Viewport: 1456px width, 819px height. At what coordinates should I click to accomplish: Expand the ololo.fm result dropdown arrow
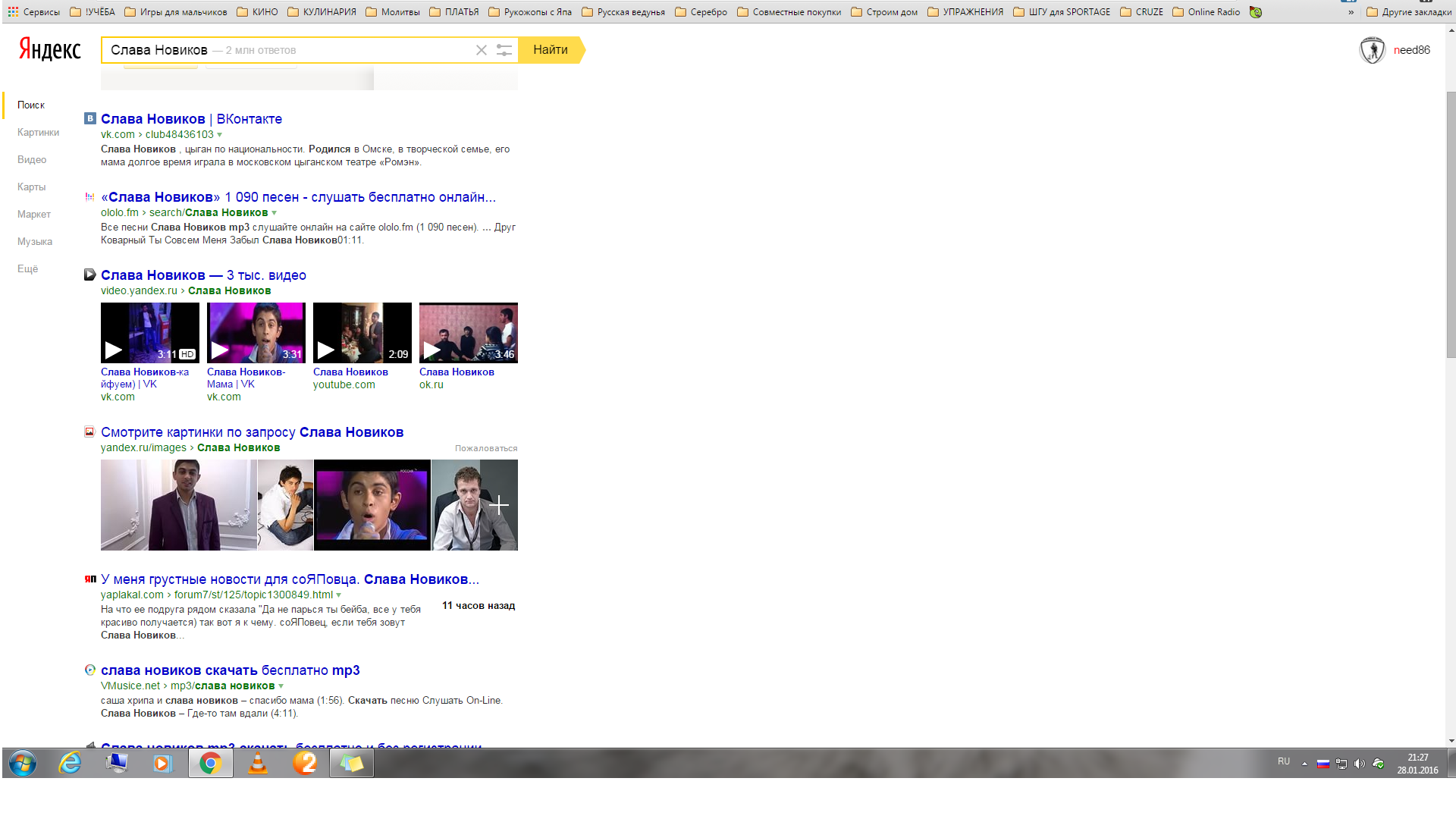pyautogui.click(x=275, y=213)
